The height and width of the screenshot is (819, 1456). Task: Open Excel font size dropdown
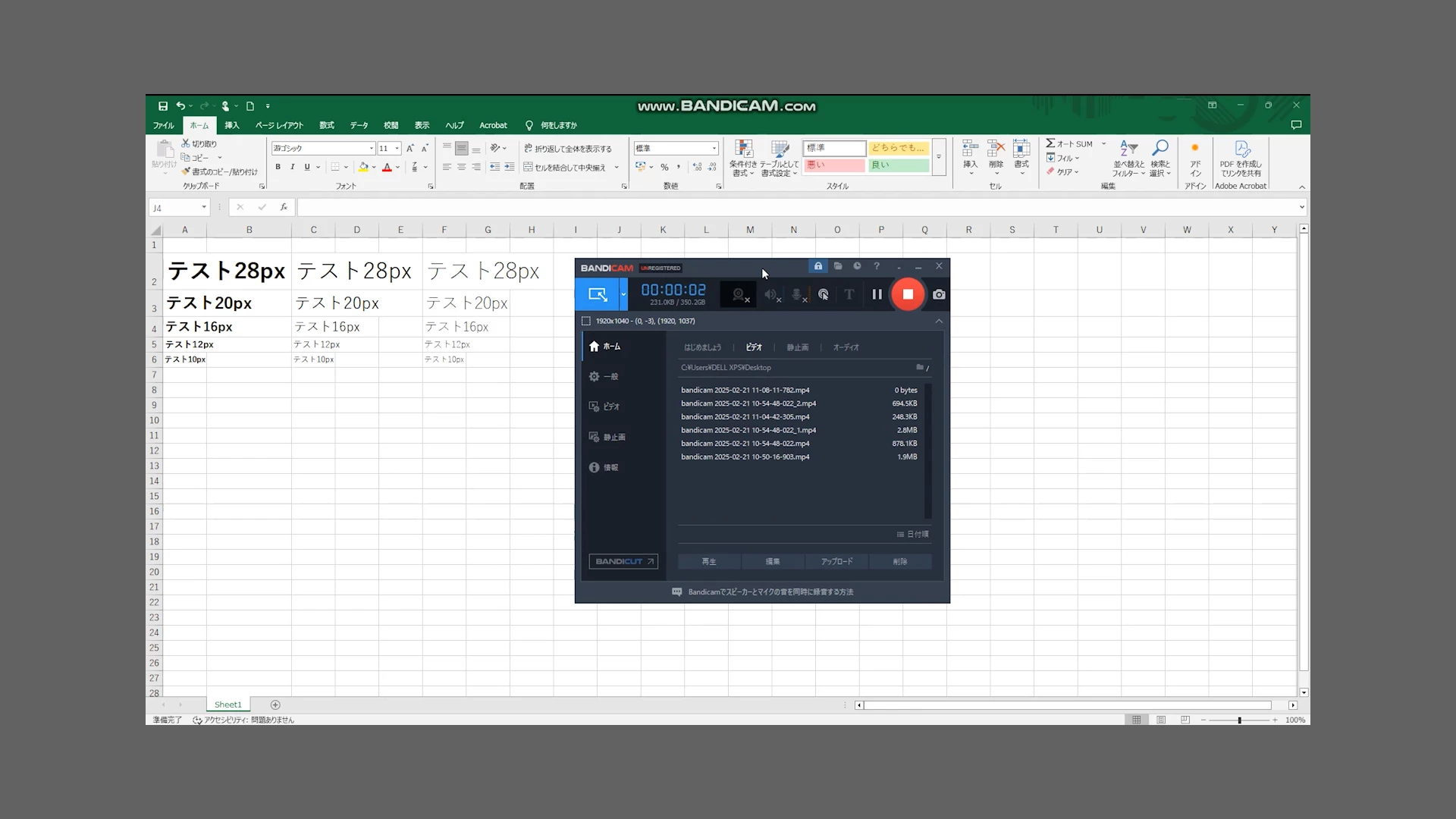point(397,149)
